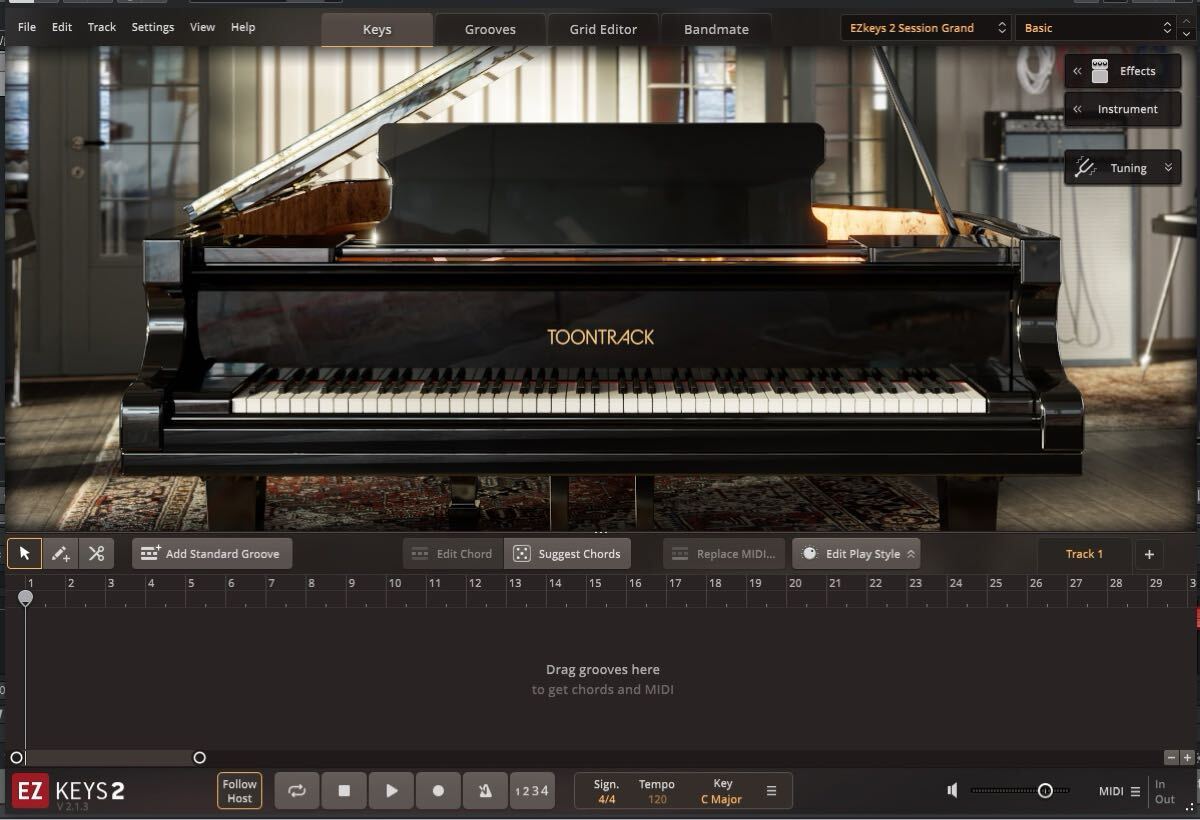
Task: Select the pencil draw tool
Action: point(60,554)
